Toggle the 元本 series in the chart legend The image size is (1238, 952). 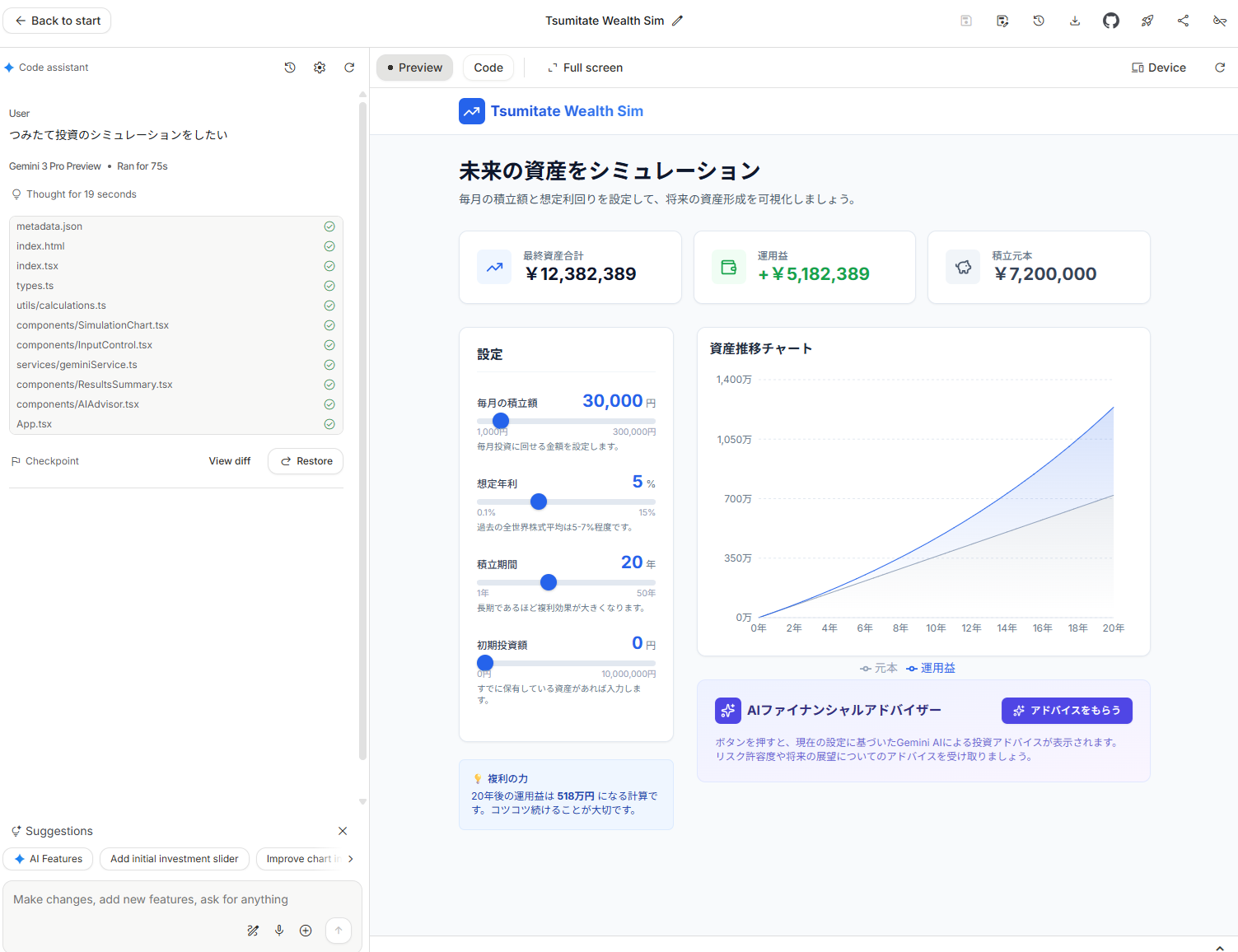tap(878, 668)
